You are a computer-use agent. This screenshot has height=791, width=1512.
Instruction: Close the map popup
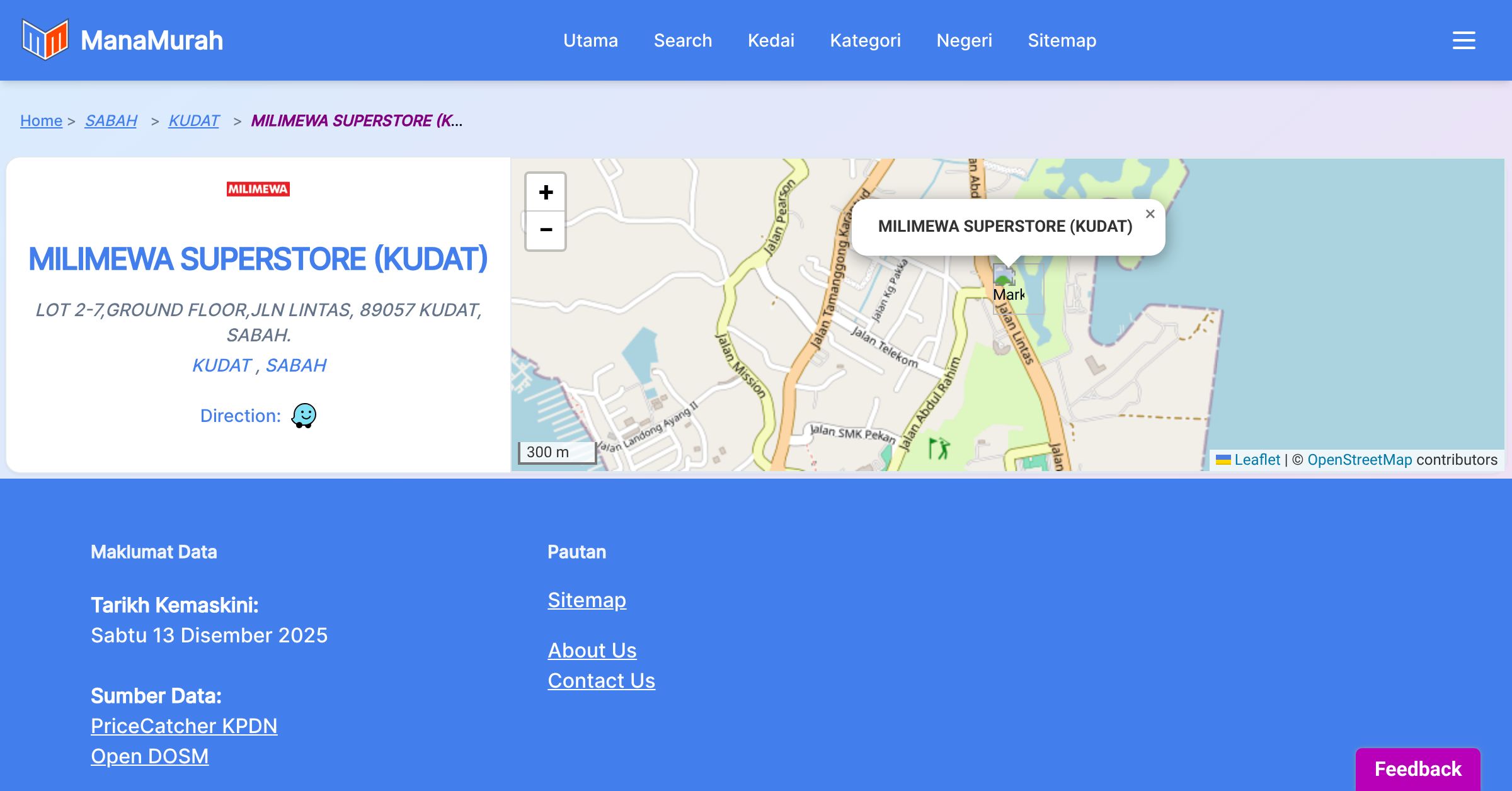click(x=1150, y=214)
